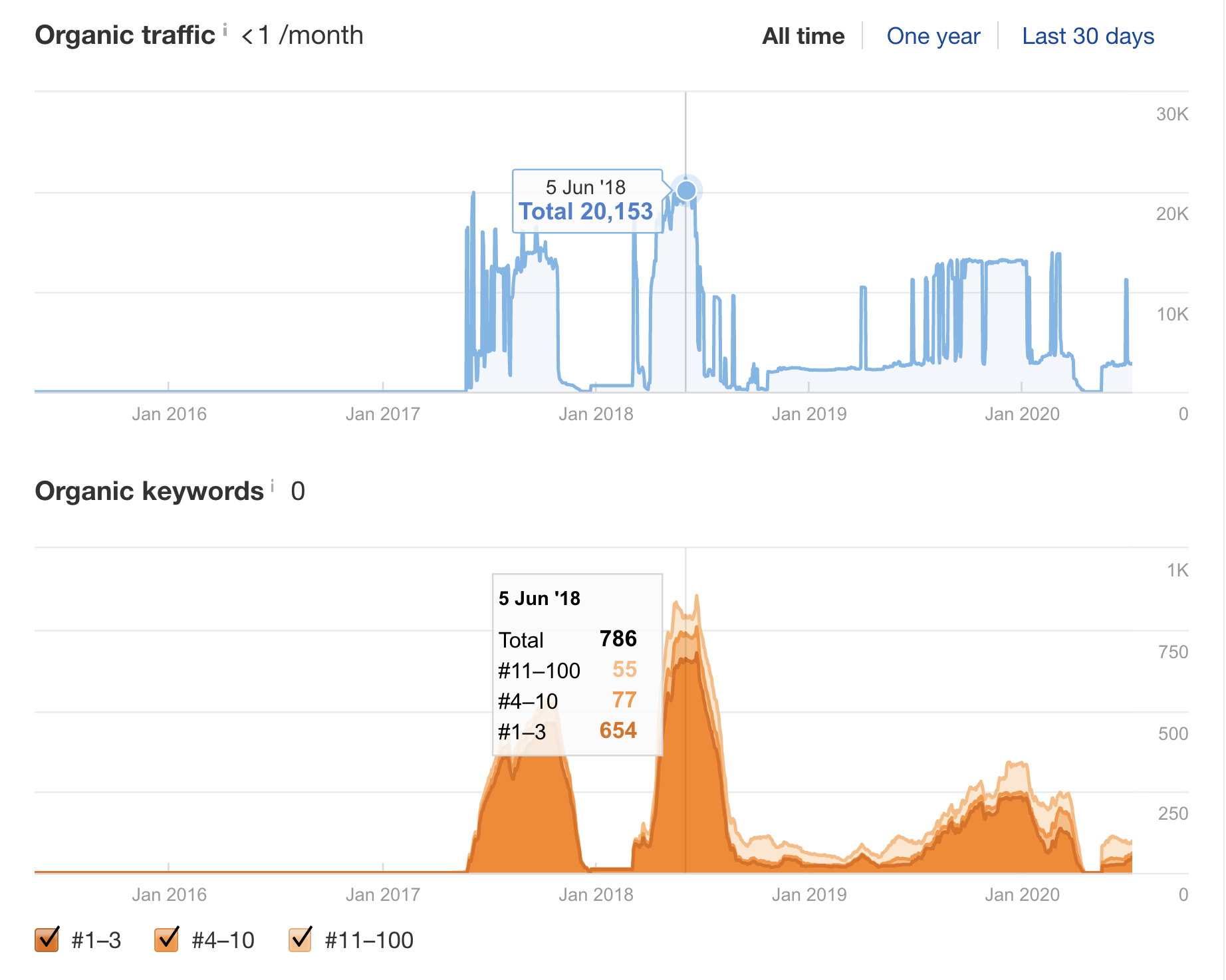Select the All time range tab
Screen dimensions: 1226x980
click(x=802, y=36)
